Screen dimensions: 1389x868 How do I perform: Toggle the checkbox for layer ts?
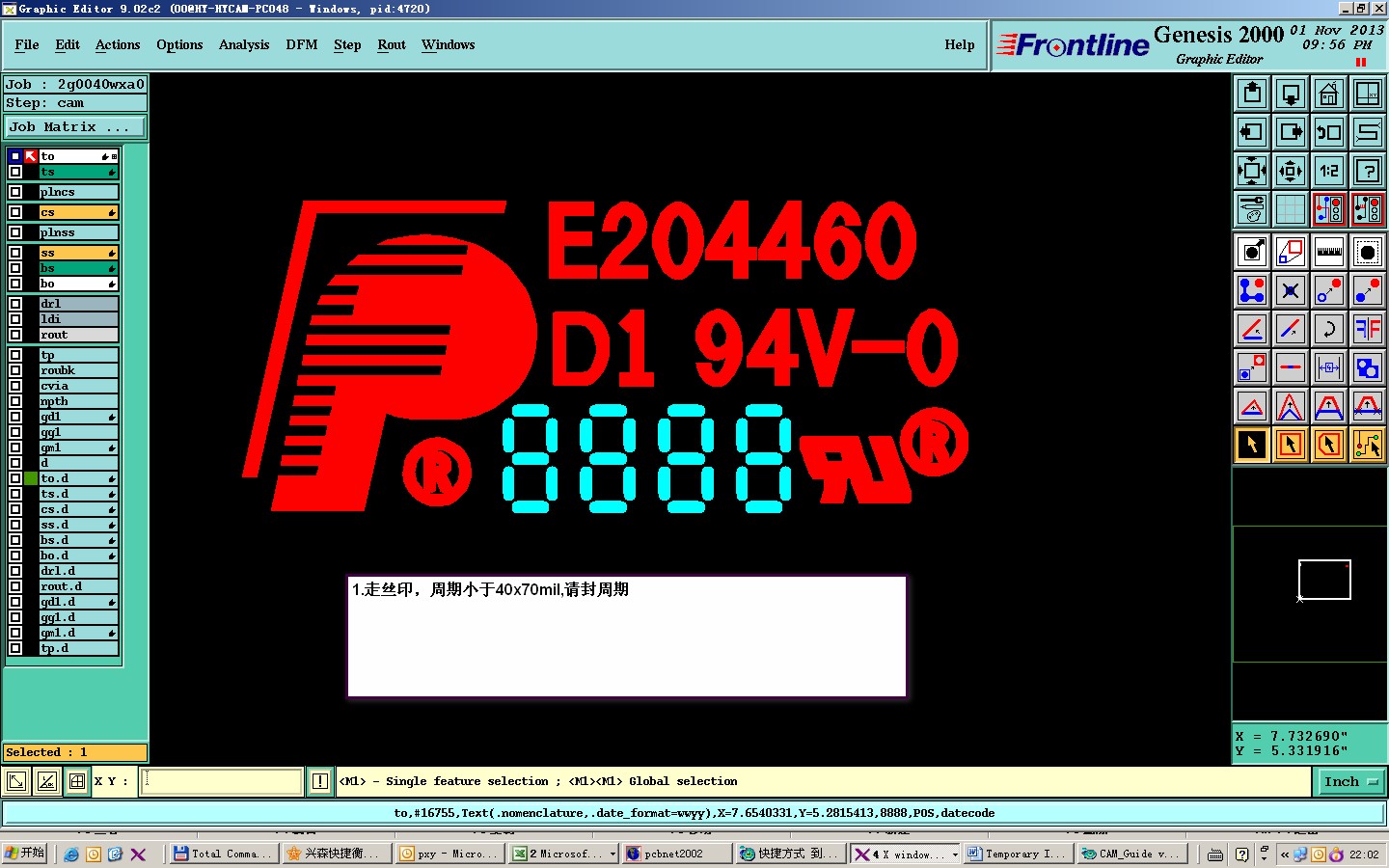coord(15,172)
